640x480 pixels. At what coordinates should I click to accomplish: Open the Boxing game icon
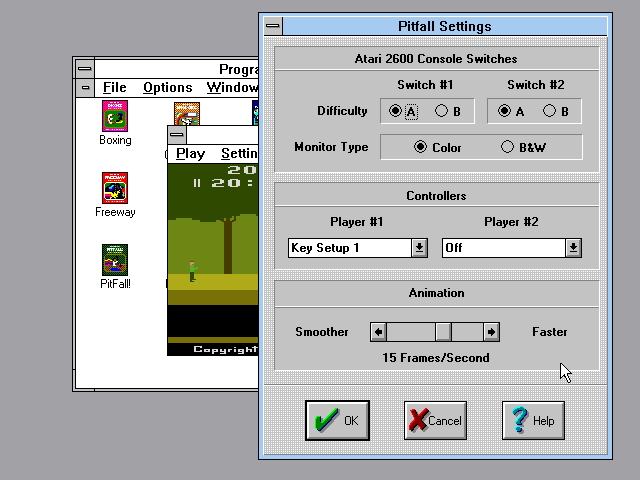pyautogui.click(x=115, y=116)
